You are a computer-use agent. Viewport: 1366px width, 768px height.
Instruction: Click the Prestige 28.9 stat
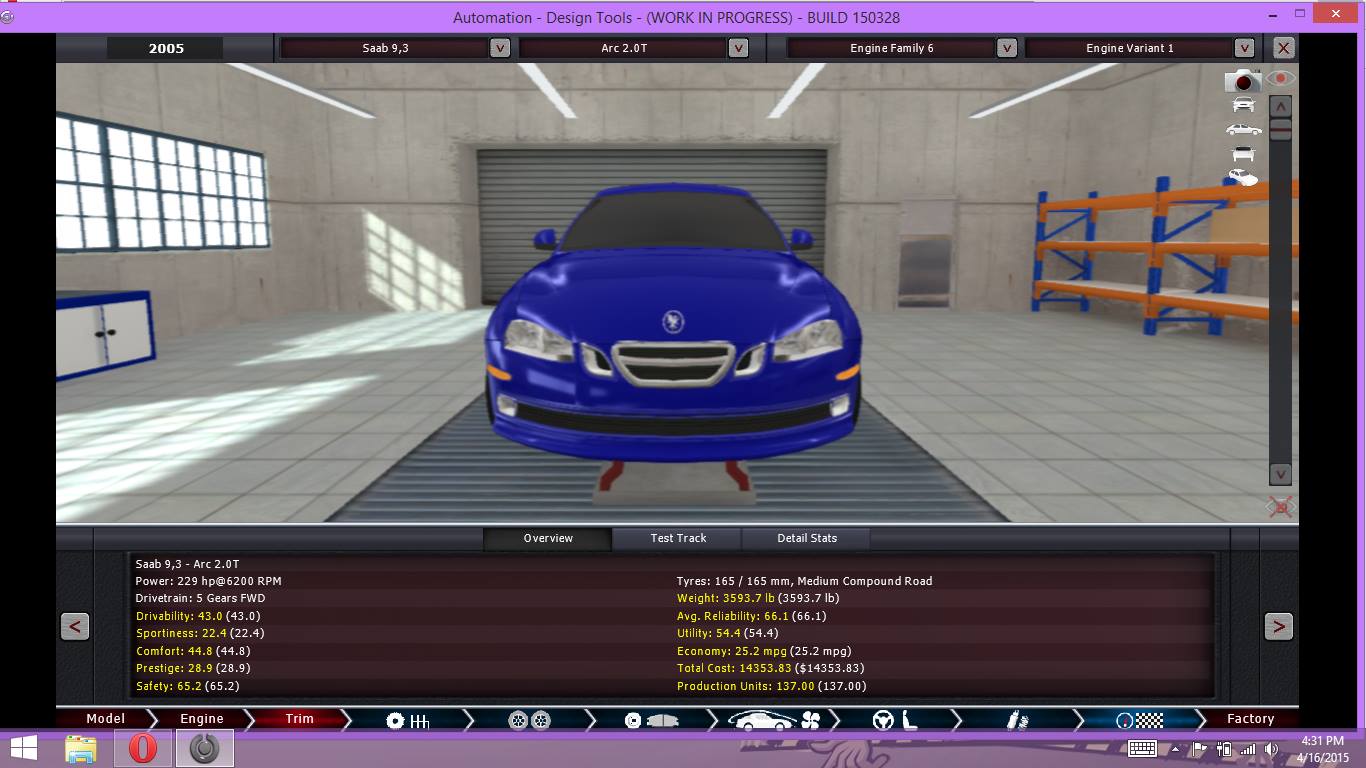click(x=193, y=668)
